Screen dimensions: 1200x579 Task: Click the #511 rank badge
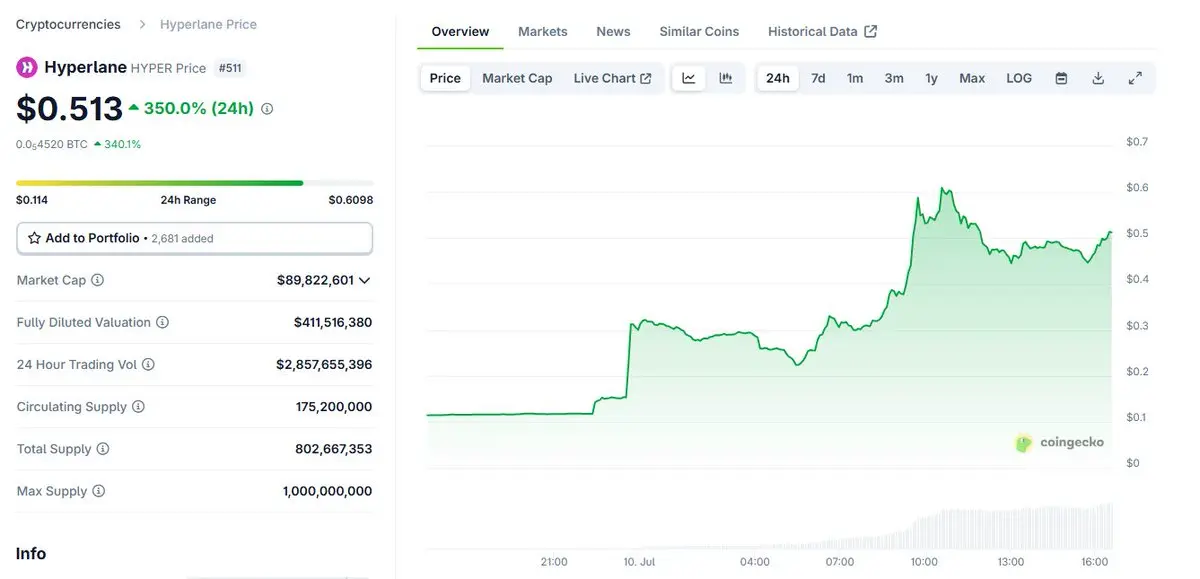pyautogui.click(x=231, y=68)
